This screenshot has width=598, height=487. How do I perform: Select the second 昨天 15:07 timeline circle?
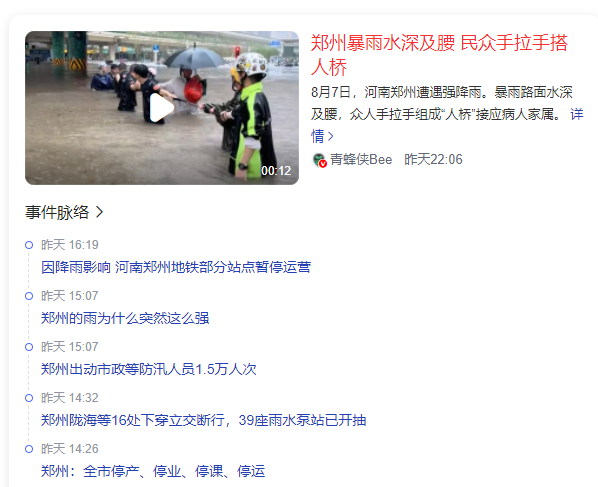[29, 347]
